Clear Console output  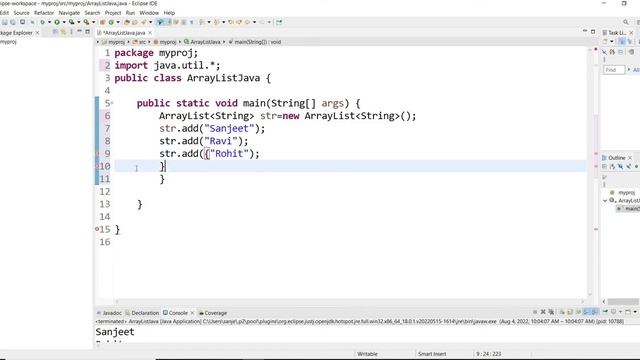[x=562, y=312]
